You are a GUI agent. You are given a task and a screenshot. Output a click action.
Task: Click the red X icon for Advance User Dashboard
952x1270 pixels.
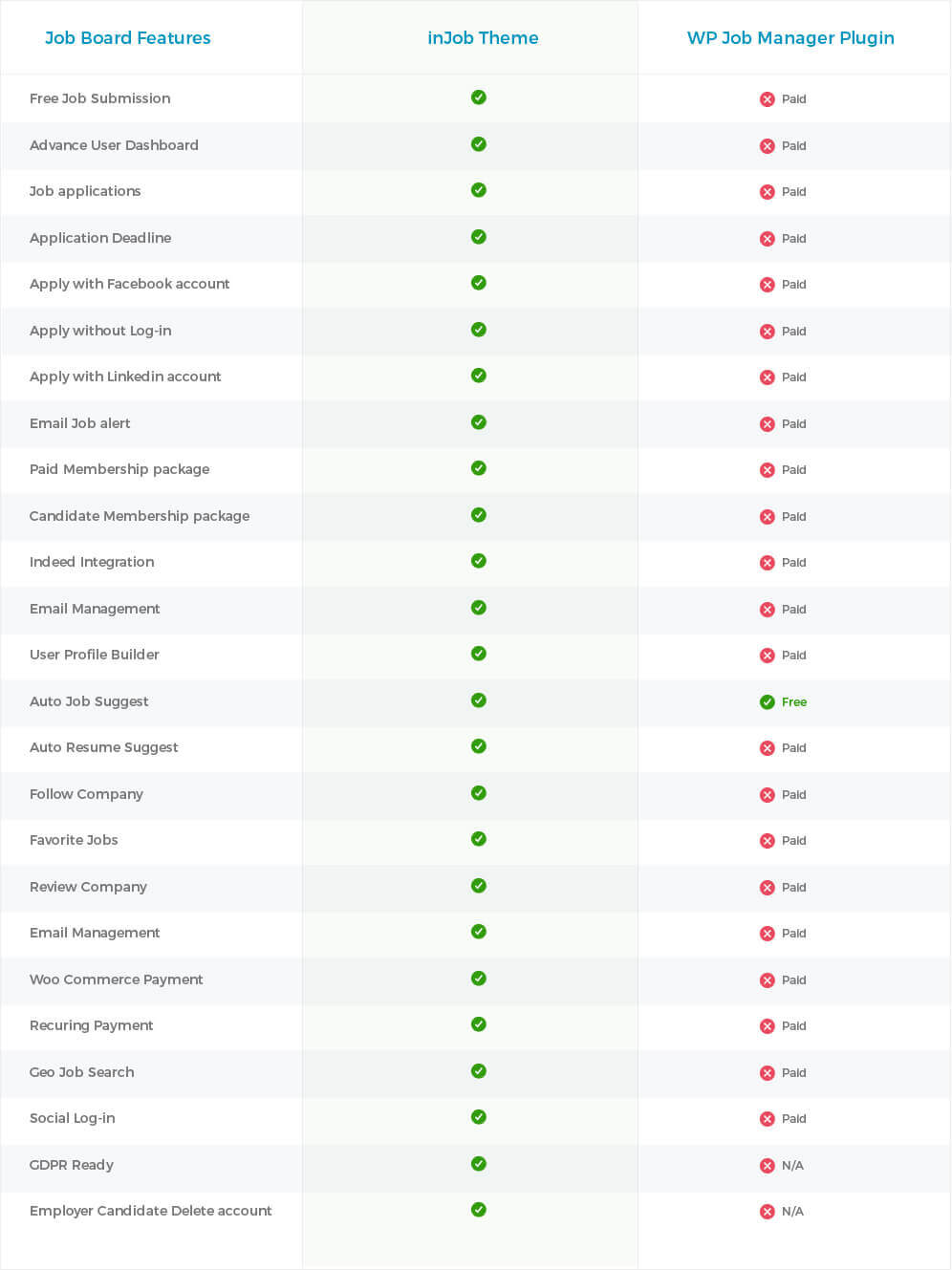click(x=767, y=146)
